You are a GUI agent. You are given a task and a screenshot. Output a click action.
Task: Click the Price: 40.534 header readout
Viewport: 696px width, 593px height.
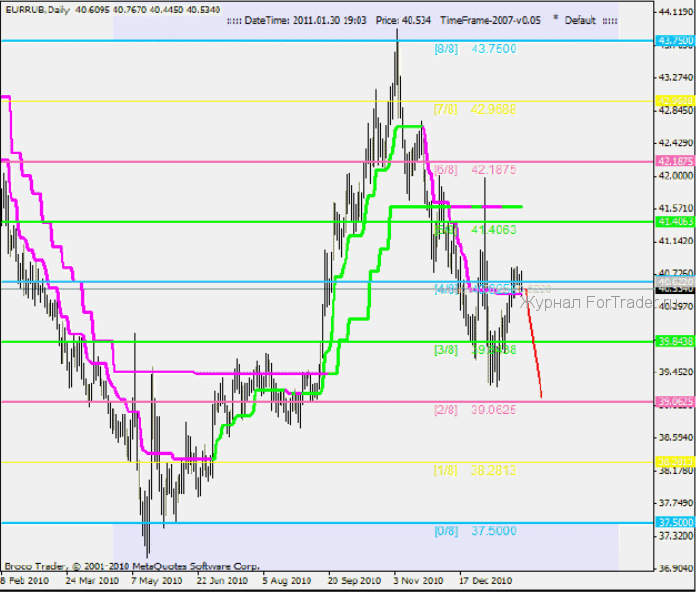pyautogui.click(x=403, y=20)
